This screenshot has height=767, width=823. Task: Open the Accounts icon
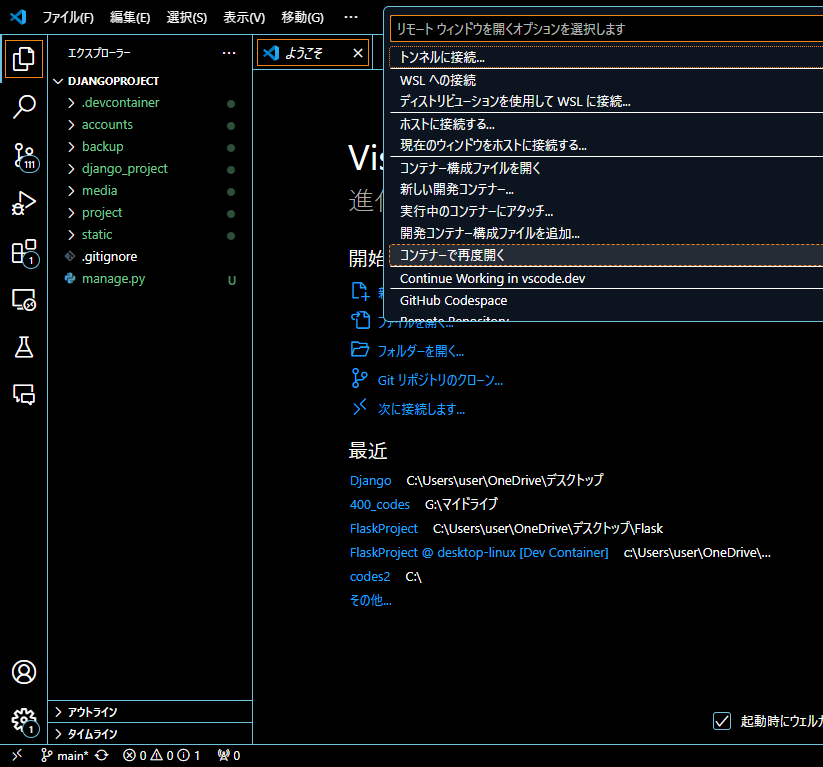click(24, 672)
